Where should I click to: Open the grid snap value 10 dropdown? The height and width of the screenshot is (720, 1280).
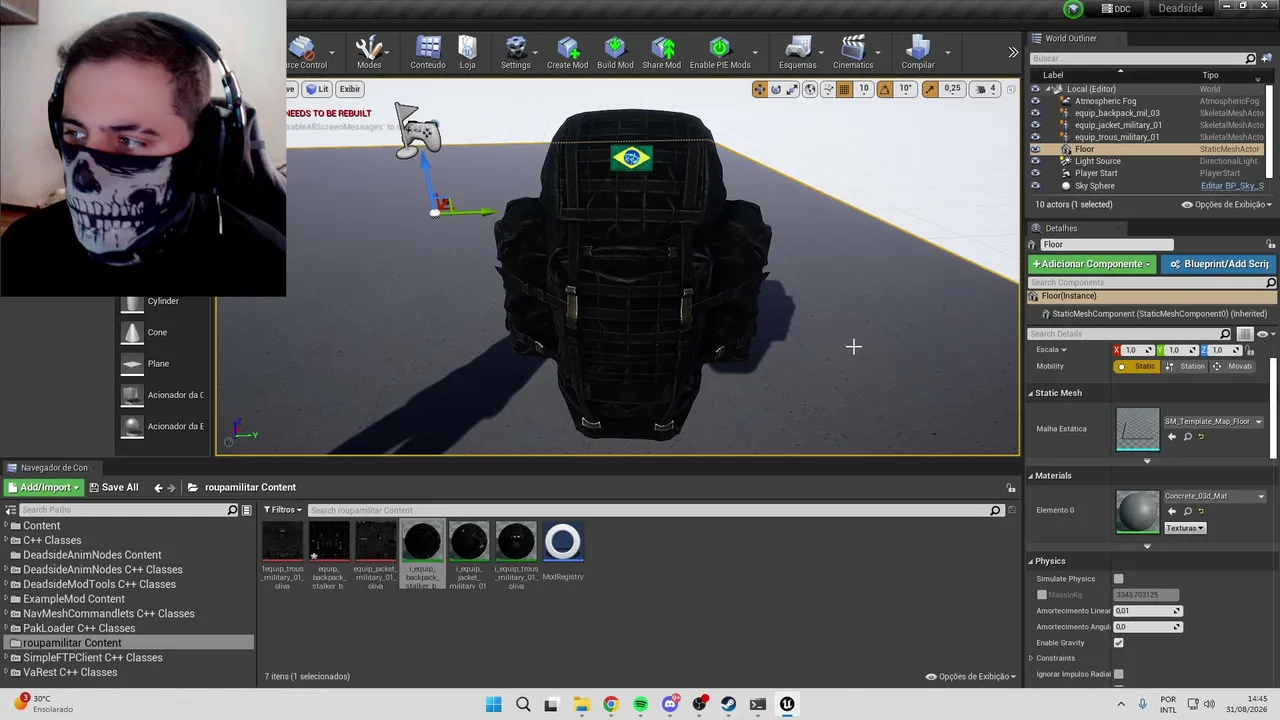[864, 89]
